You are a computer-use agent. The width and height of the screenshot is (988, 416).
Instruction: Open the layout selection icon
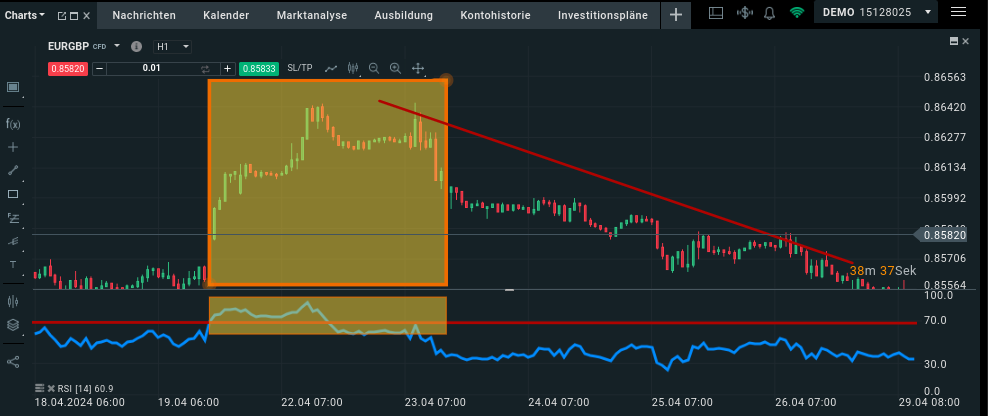pyautogui.click(x=716, y=13)
